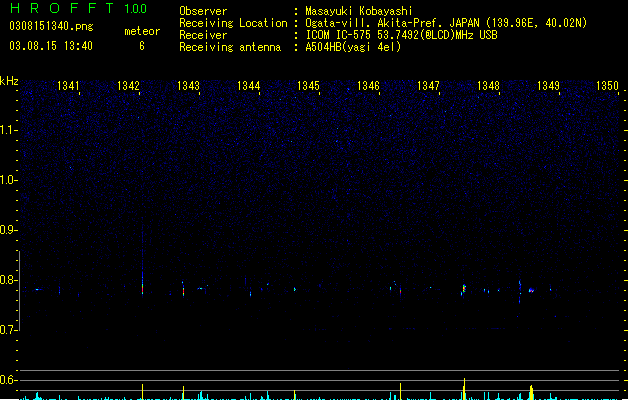Click the strong meteor echo after 1342
Viewport: 629px width, 400px height.
142,286
